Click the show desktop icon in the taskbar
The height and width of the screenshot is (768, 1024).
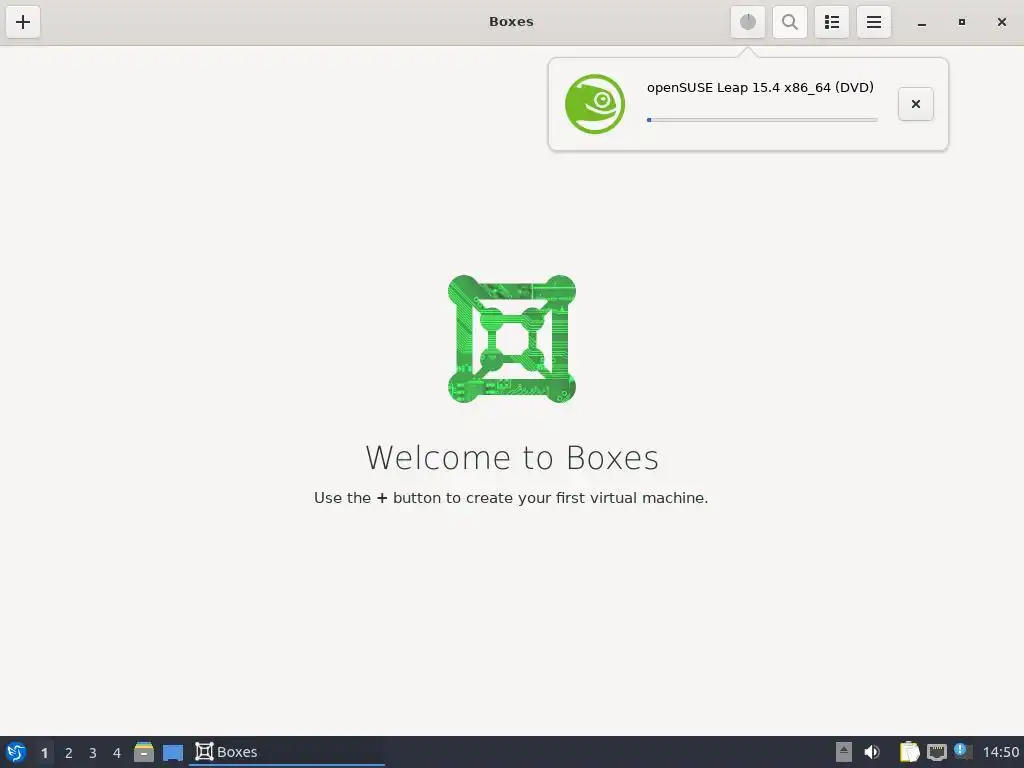tap(172, 752)
